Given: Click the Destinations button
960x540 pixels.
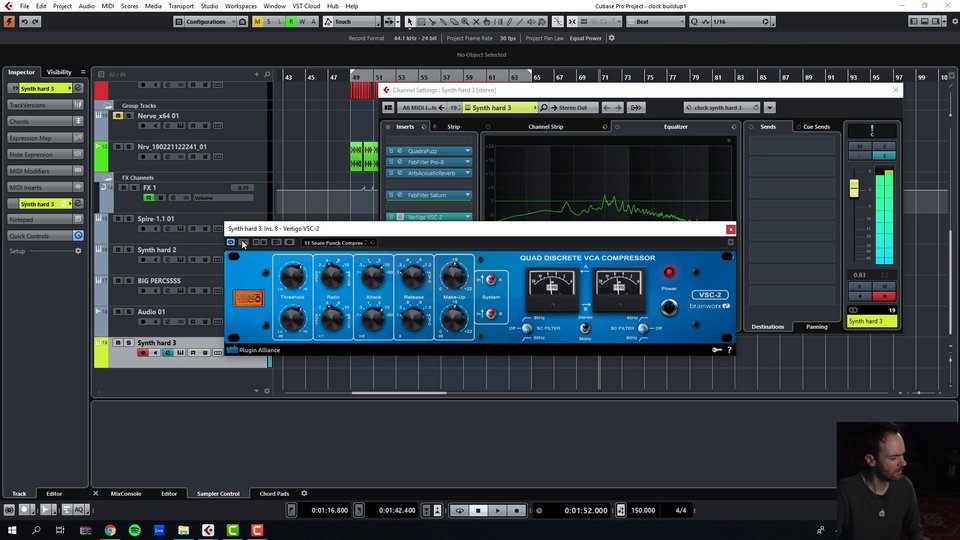Looking at the screenshot, I should coord(768,327).
